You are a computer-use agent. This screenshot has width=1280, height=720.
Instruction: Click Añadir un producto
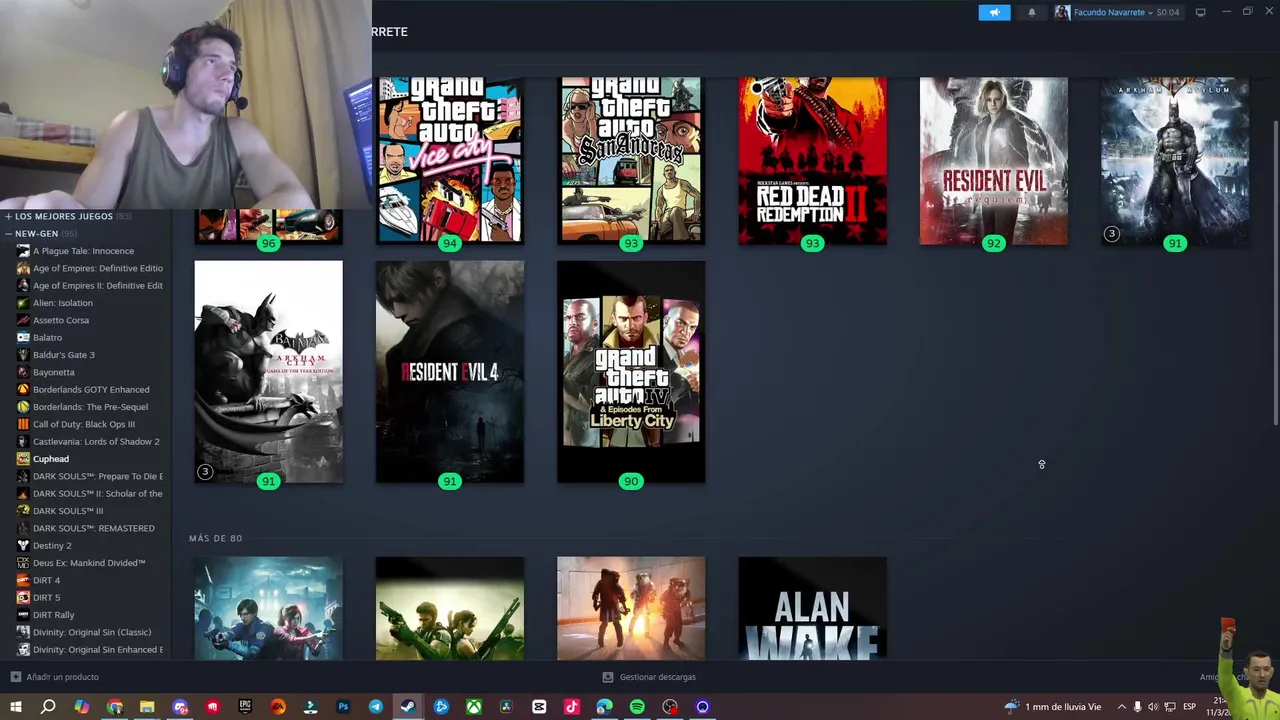[x=62, y=677]
